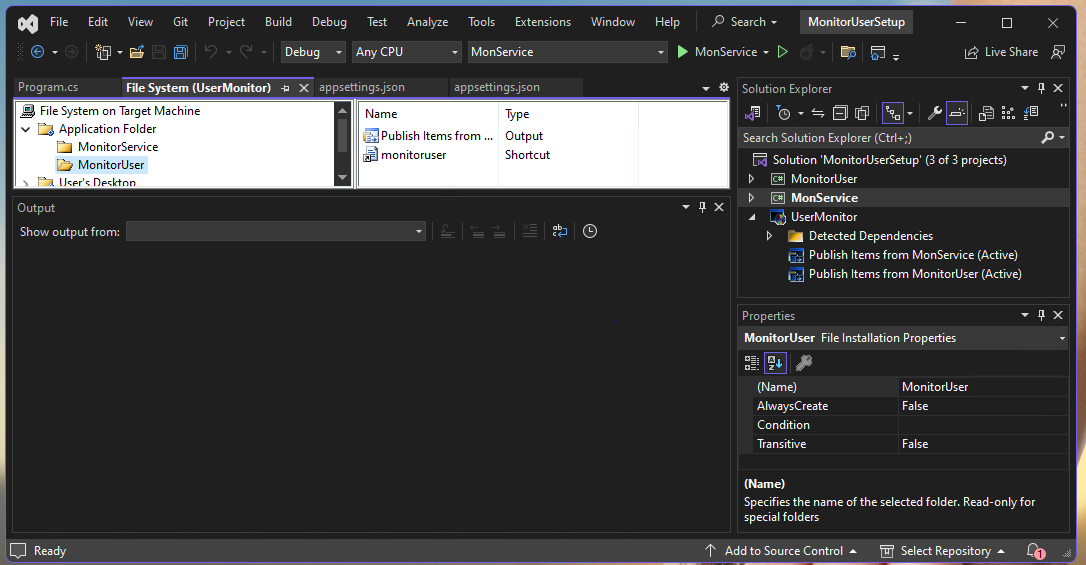Viewport: 1086px width, 565px height.
Task: Open the active documents list dropdown arrow
Action: pyautogui.click(x=706, y=88)
